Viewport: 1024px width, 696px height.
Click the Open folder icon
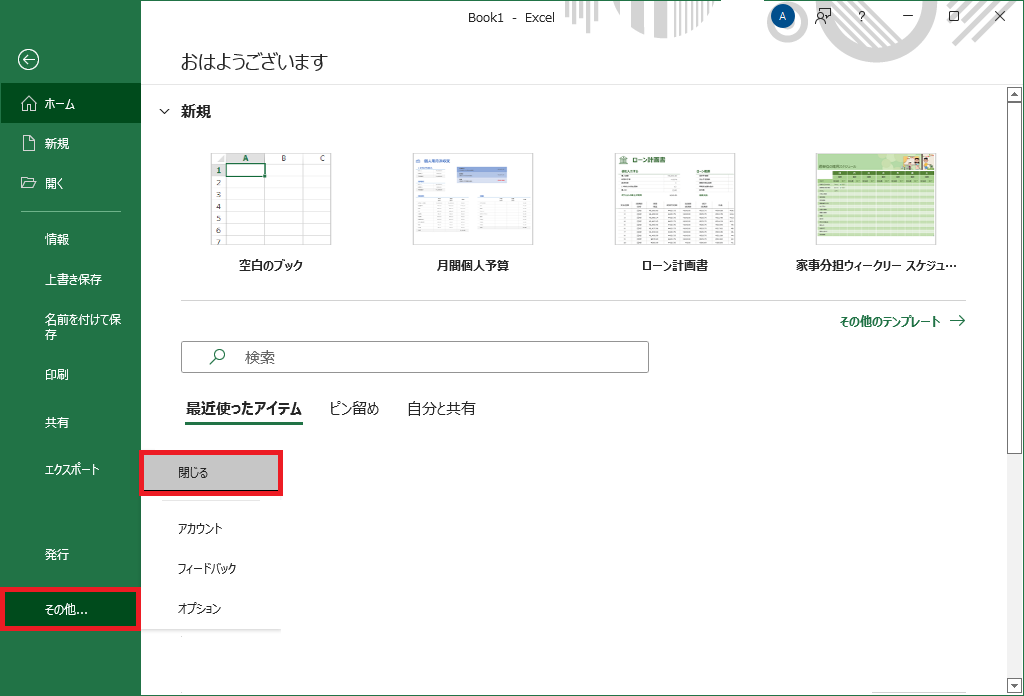pos(28,183)
